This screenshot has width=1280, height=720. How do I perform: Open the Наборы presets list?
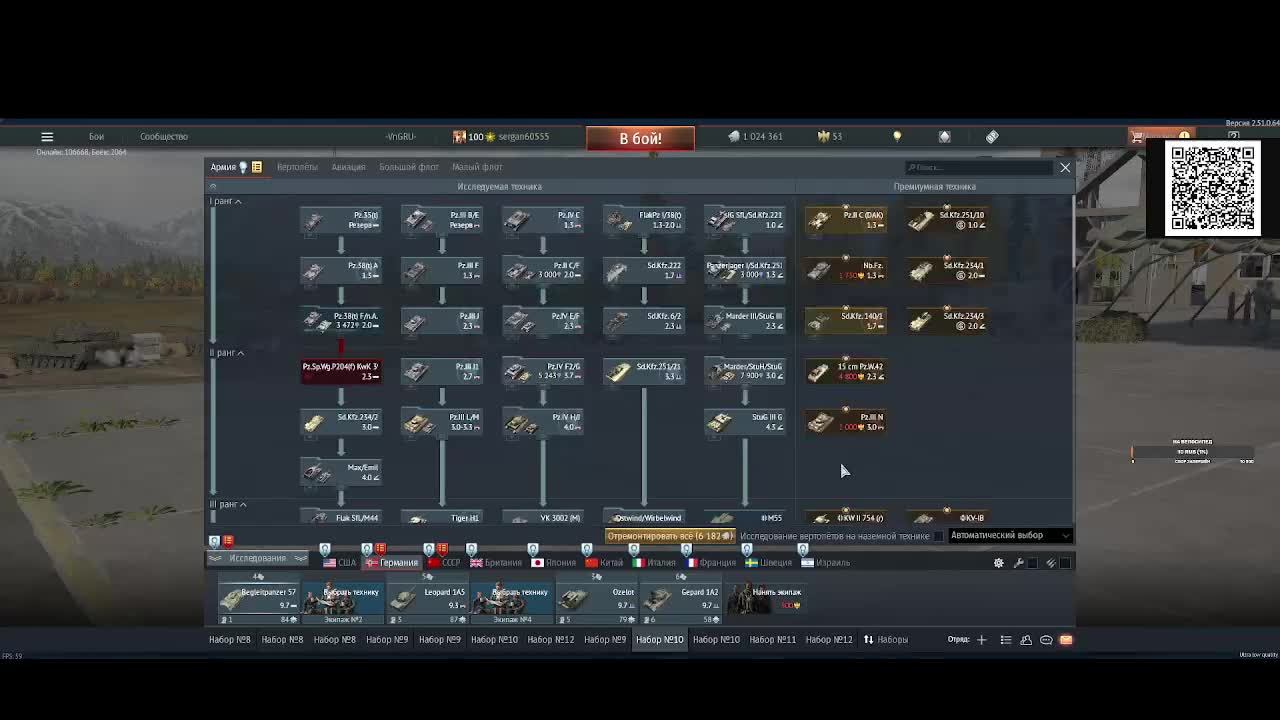click(x=886, y=640)
